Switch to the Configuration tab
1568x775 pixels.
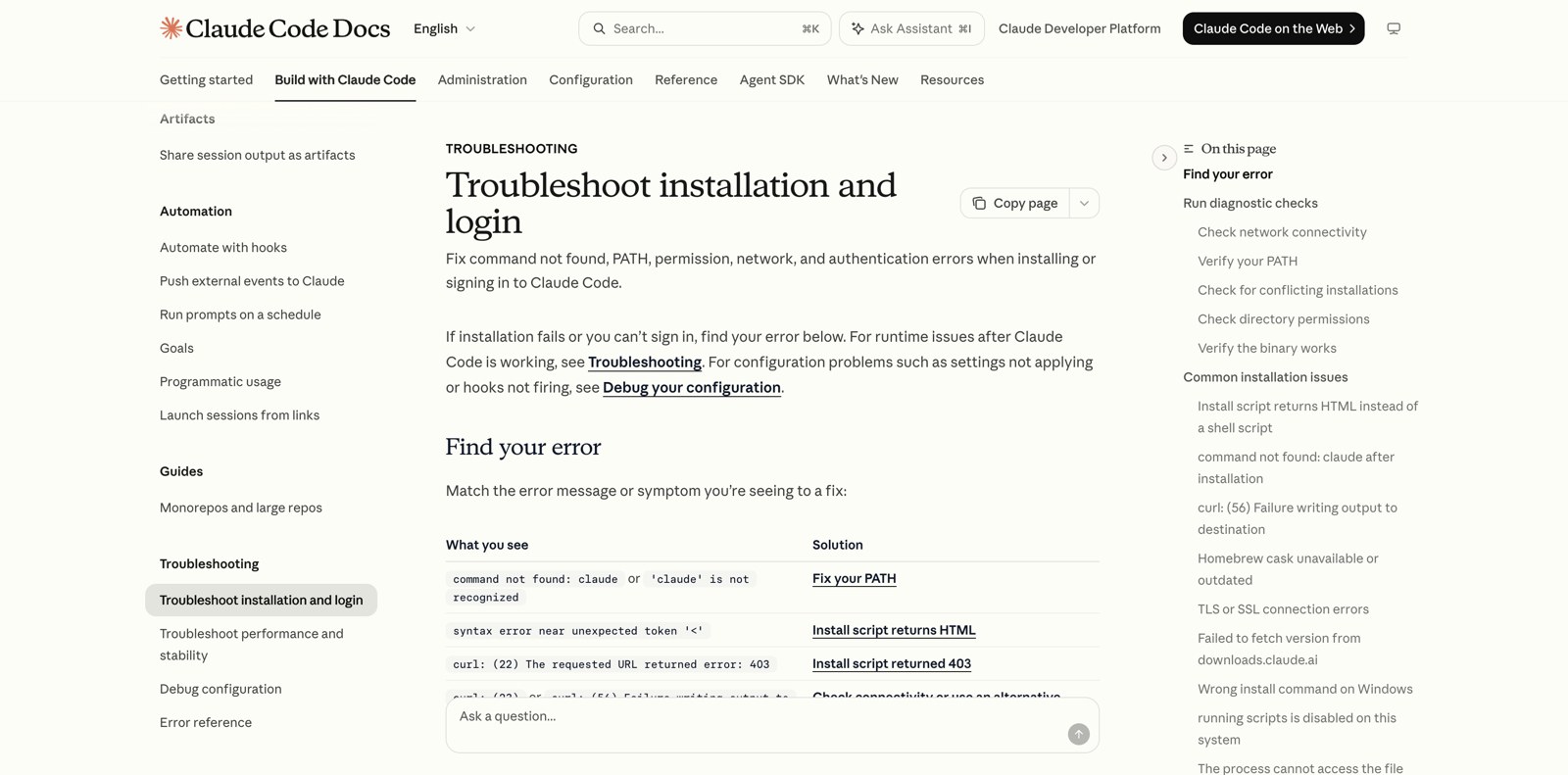point(591,79)
